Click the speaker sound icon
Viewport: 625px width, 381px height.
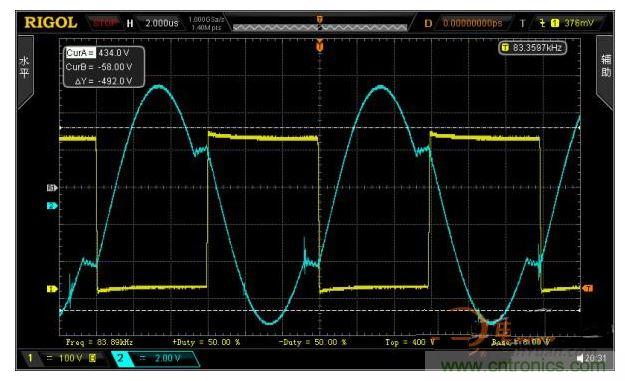tap(580, 358)
